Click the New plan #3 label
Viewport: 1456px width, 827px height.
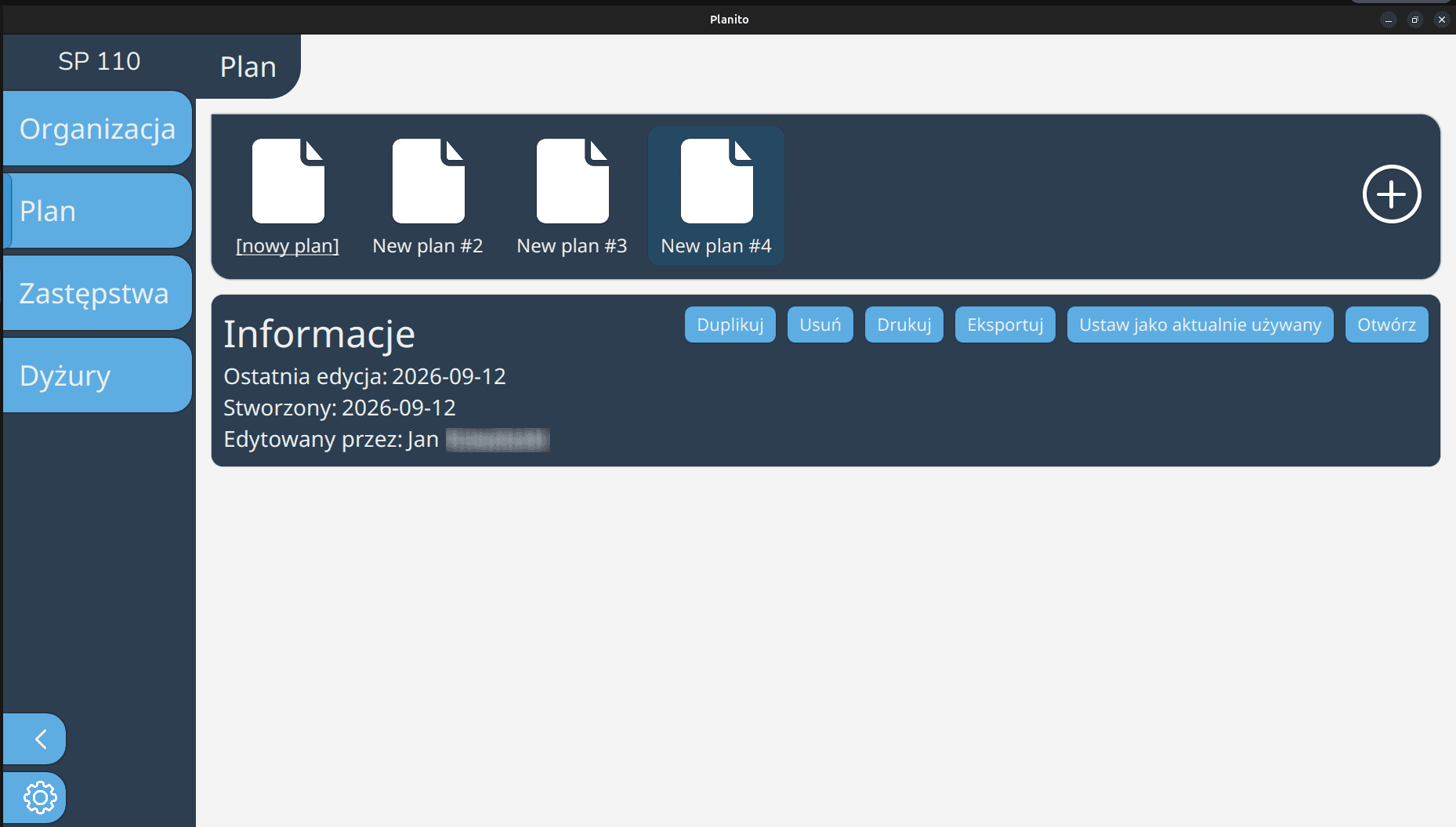pos(572,246)
